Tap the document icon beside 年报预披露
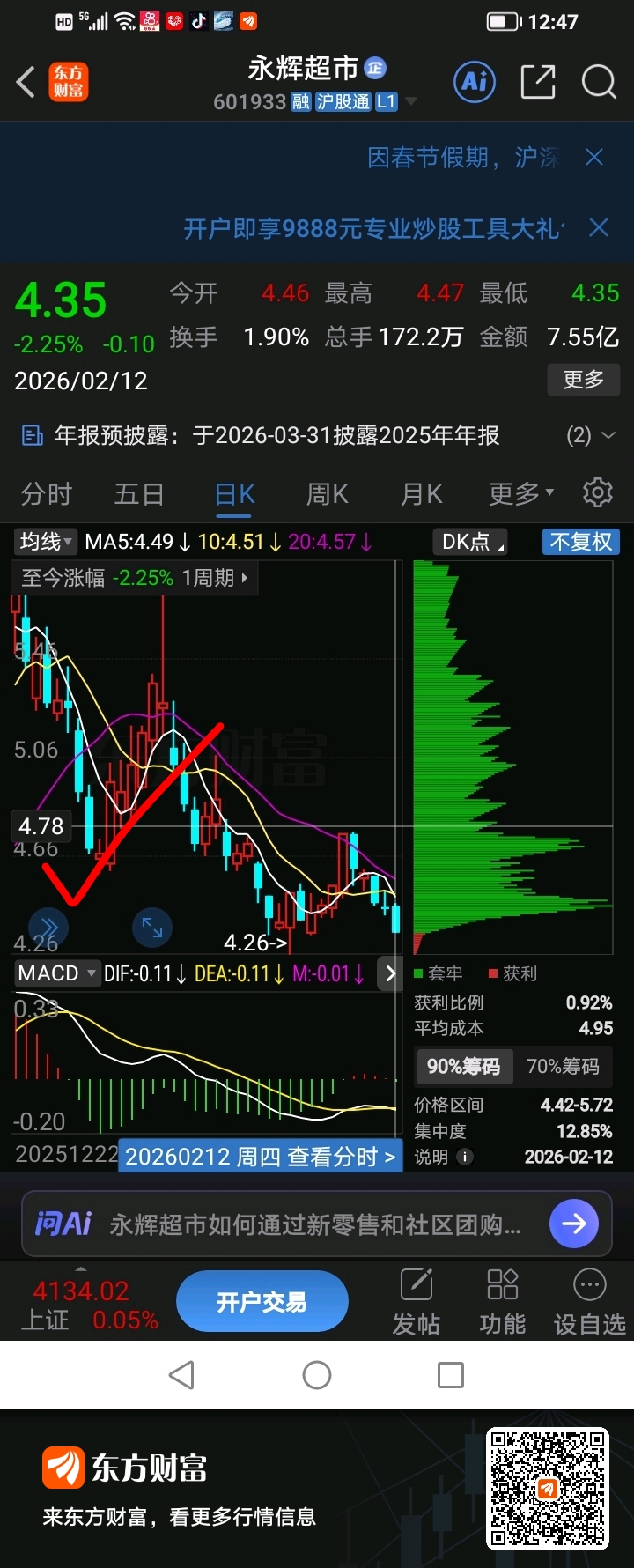The width and height of the screenshot is (634, 1568). pos(32,435)
